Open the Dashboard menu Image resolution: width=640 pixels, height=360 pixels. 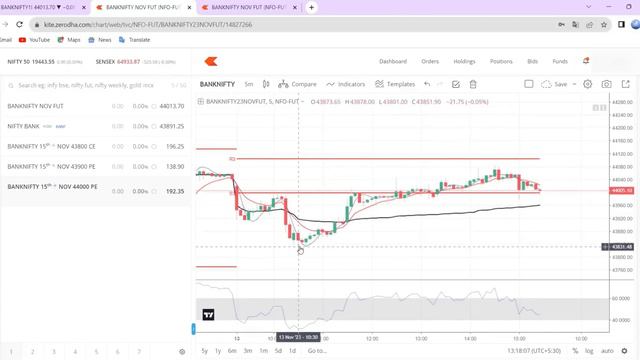pyautogui.click(x=393, y=61)
